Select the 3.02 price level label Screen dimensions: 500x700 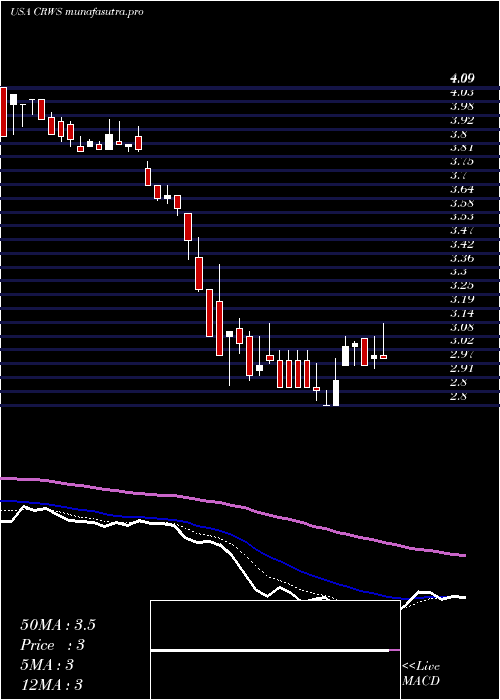(x=462, y=341)
